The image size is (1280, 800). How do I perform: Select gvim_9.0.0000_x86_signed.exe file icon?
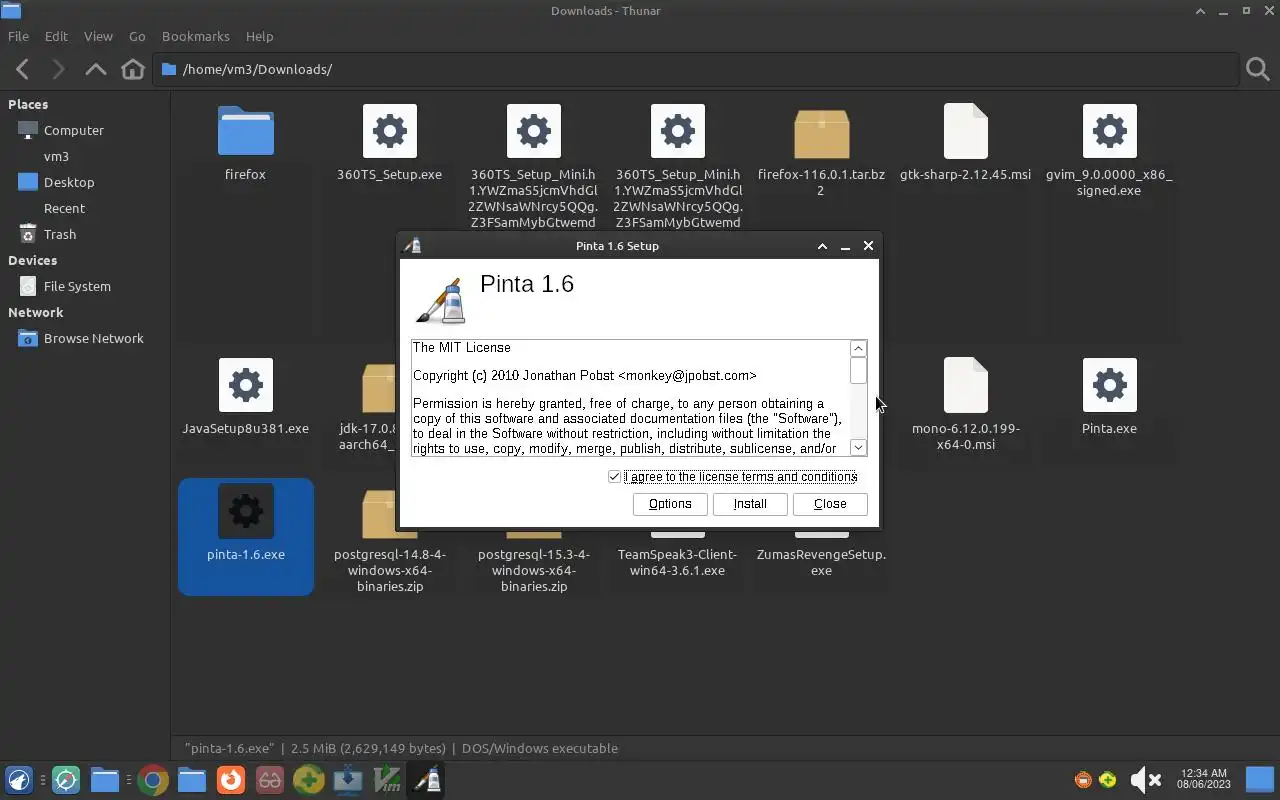1109,131
